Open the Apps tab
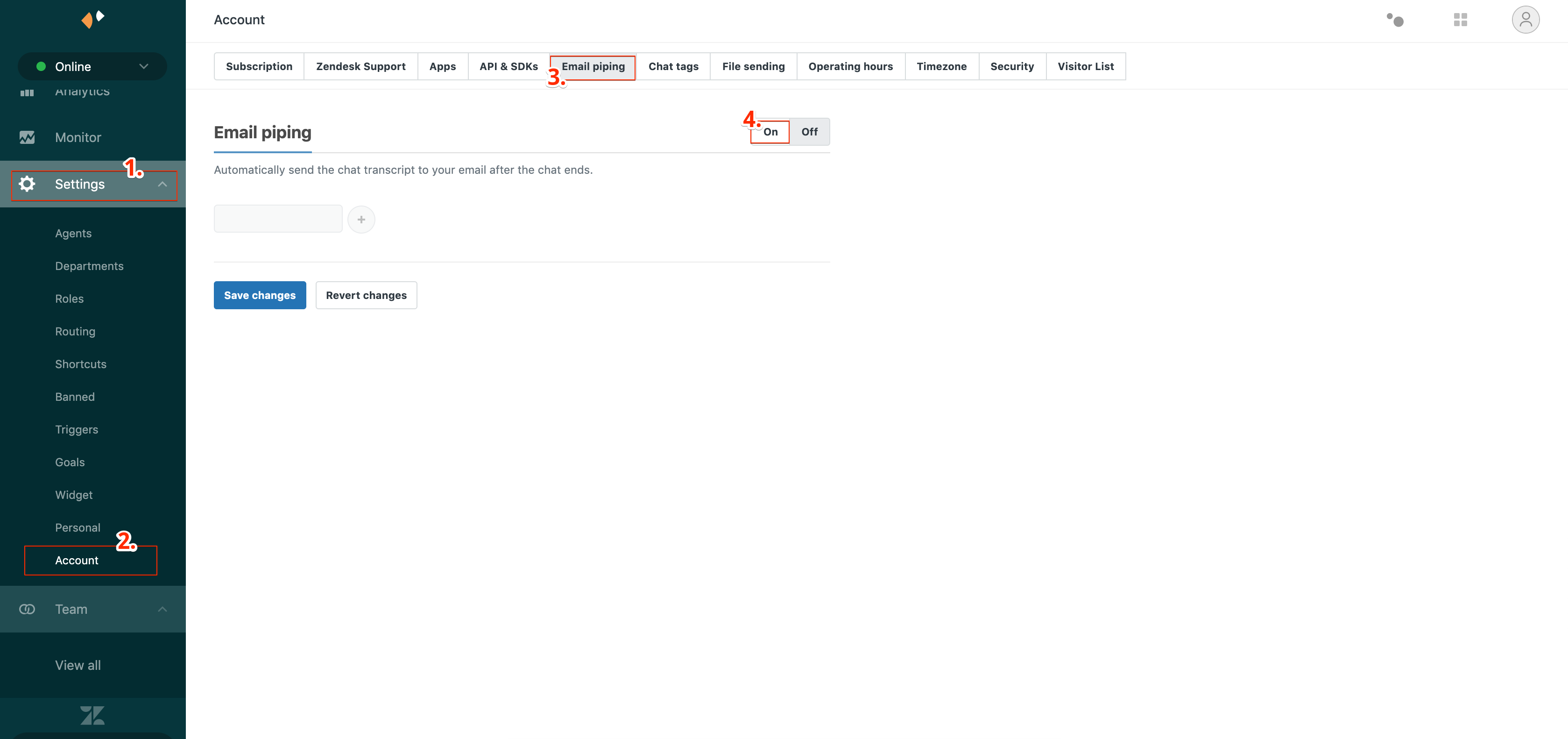The width and height of the screenshot is (1568, 739). tap(443, 66)
